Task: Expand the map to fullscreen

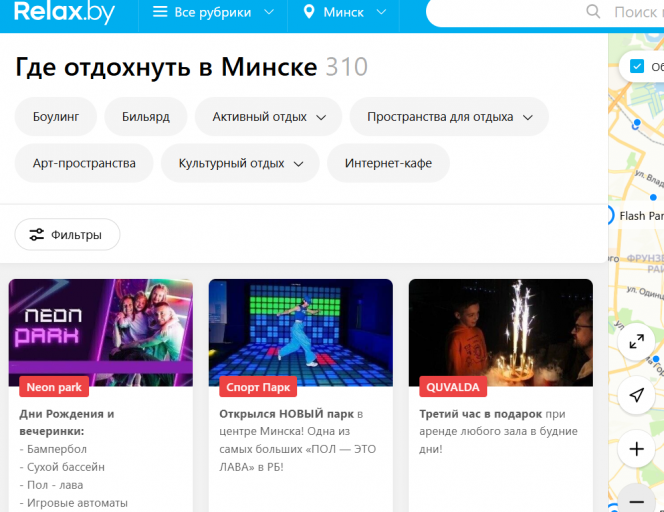Action: pyautogui.click(x=636, y=341)
